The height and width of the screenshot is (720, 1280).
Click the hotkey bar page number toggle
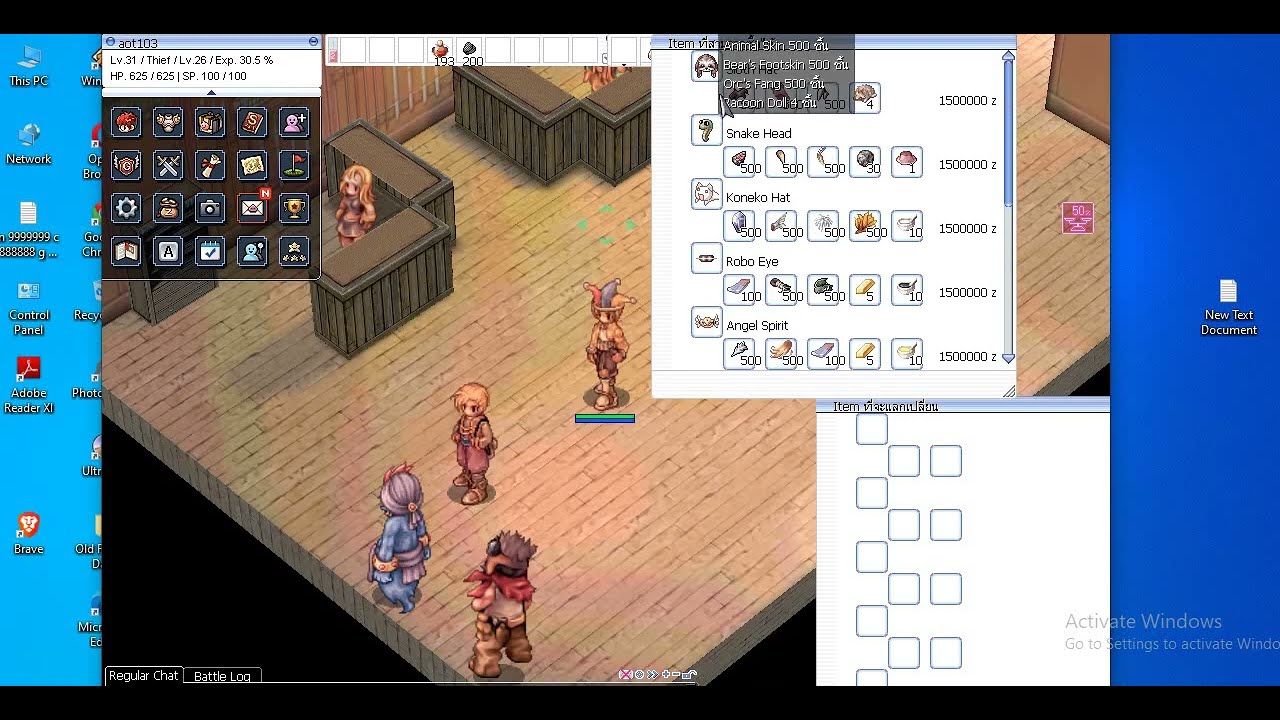point(333,52)
